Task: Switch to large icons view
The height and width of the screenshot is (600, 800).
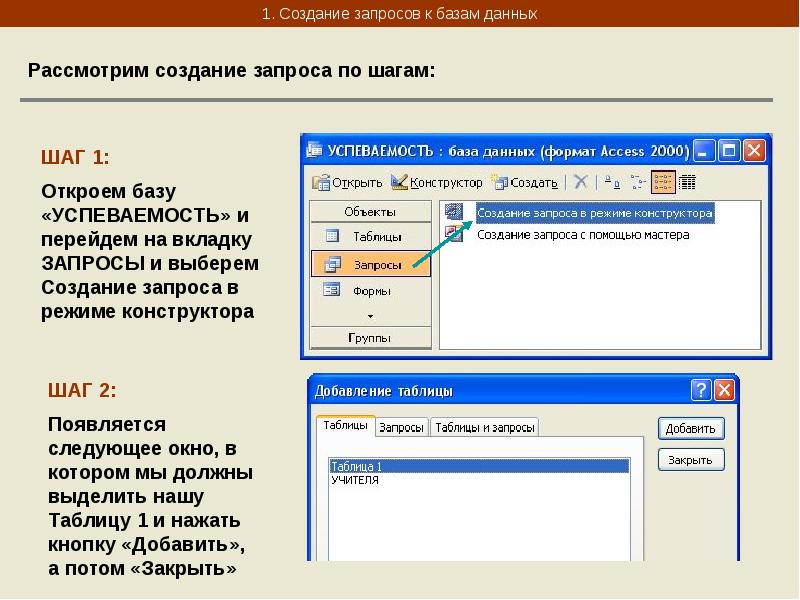Action: pos(612,182)
